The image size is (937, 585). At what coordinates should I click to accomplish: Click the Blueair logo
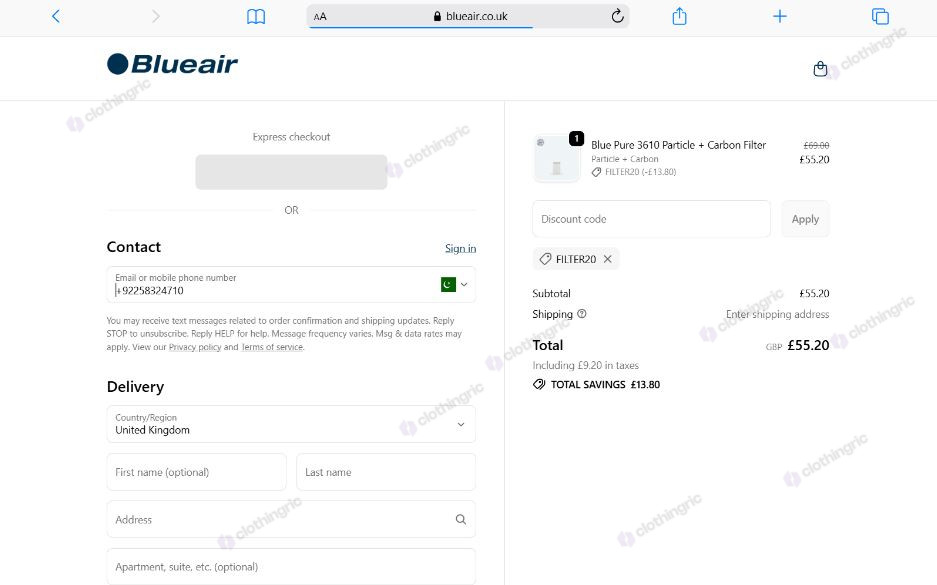172,64
